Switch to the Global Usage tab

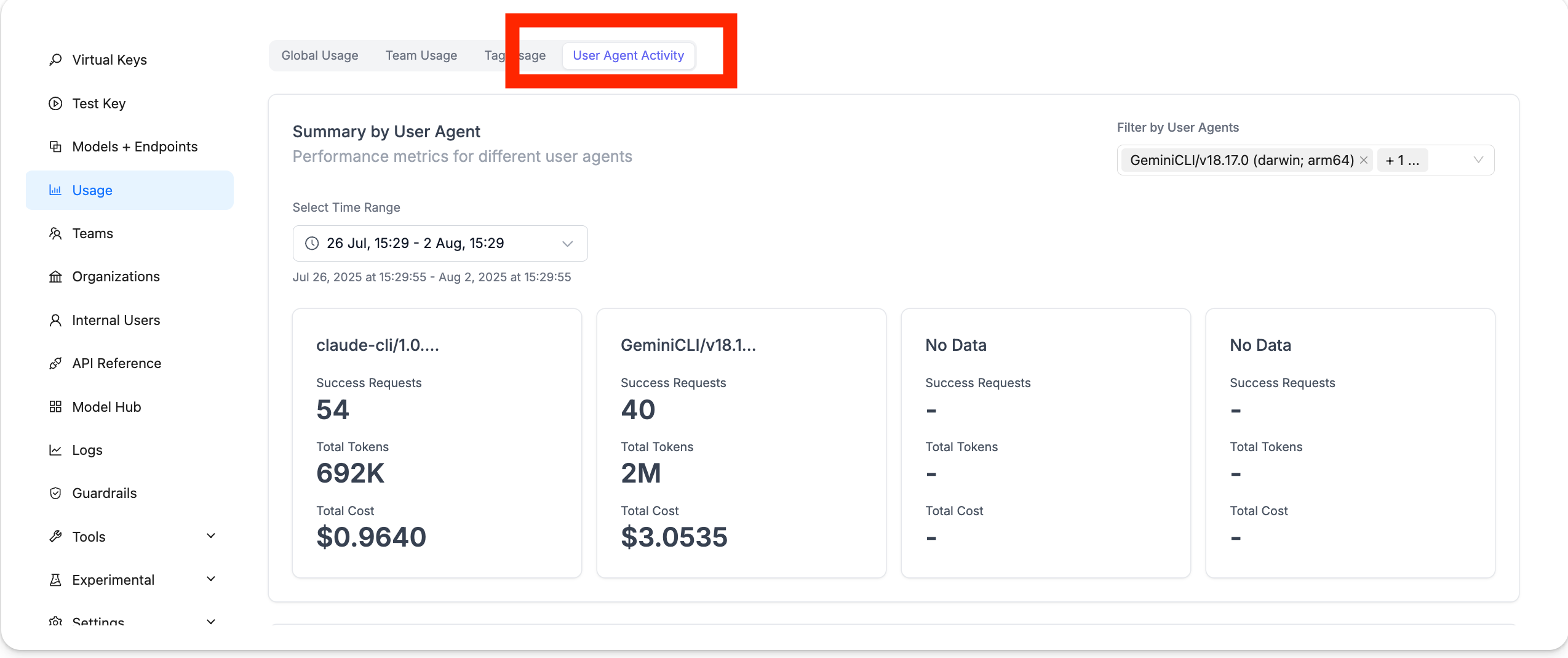click(320, 55)
